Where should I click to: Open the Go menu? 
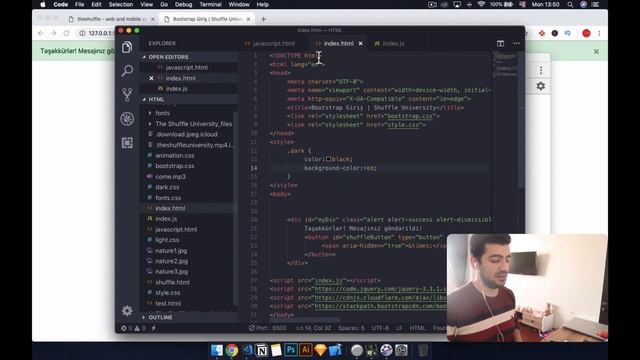pos(164,4)
